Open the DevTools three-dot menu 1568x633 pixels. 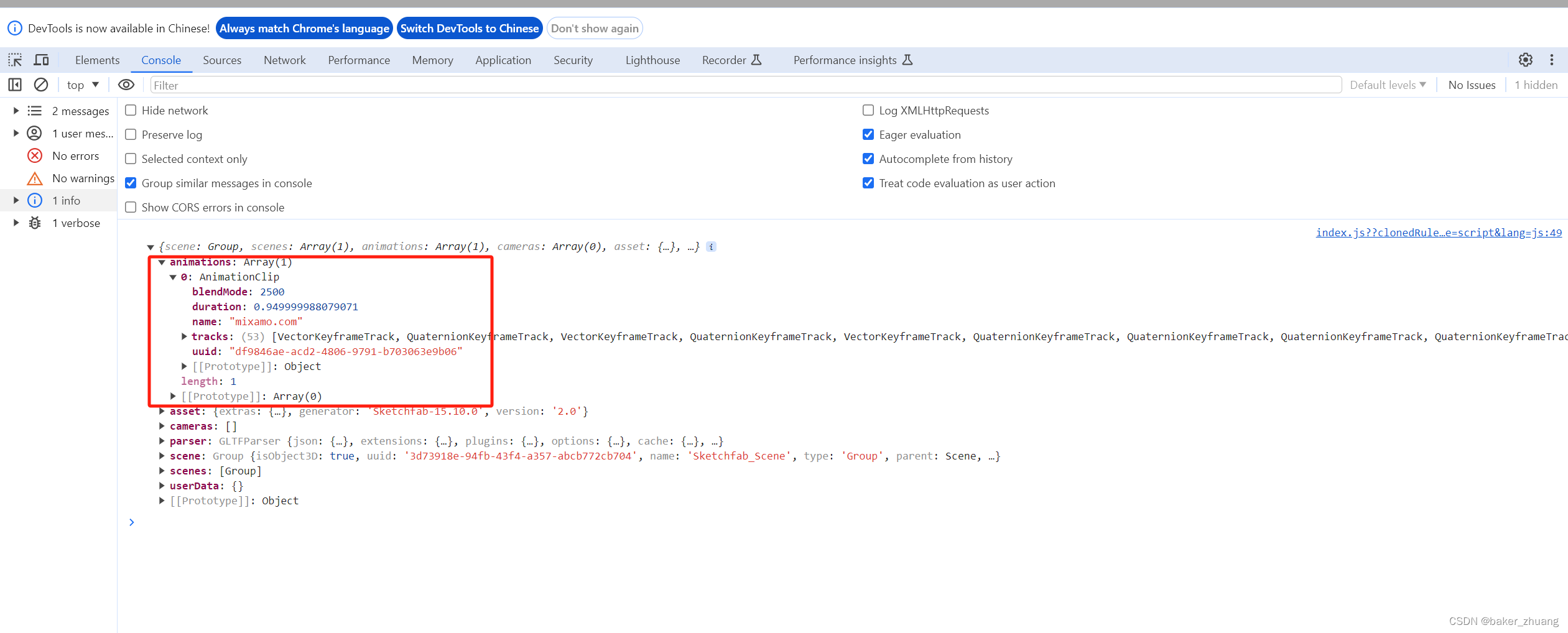coord(1552,60)
